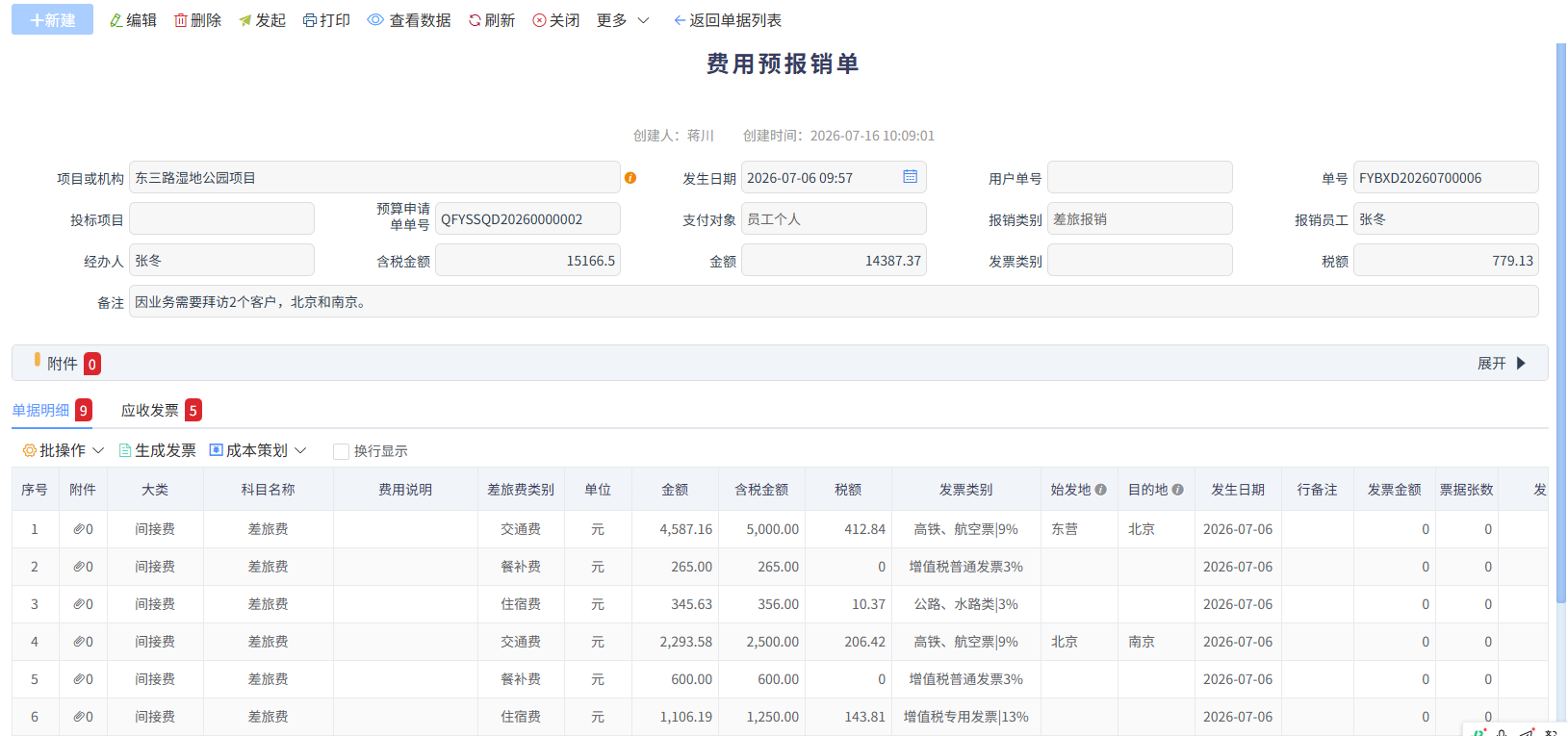This screenshot has height=736, width=1568.
Task: Expand the 附件 section with 展开
Action: tap(1502, 363)
